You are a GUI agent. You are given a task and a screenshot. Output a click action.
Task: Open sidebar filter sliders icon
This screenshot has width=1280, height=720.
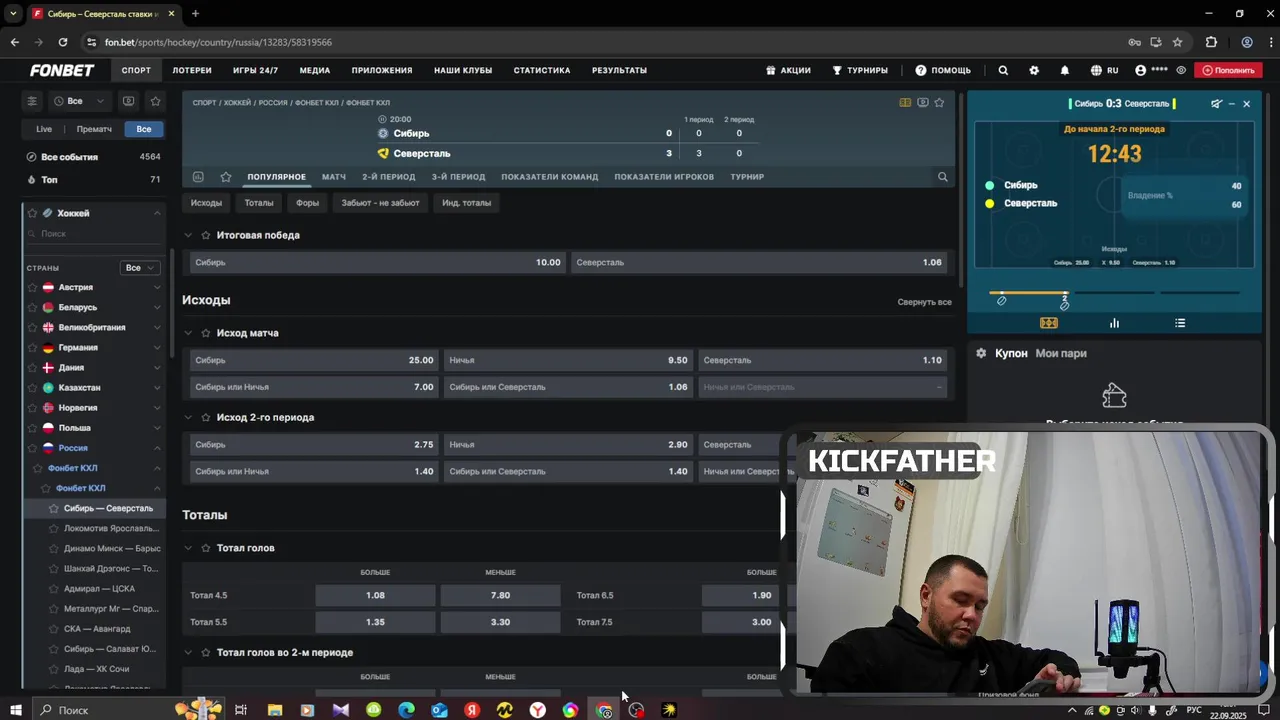32,101
